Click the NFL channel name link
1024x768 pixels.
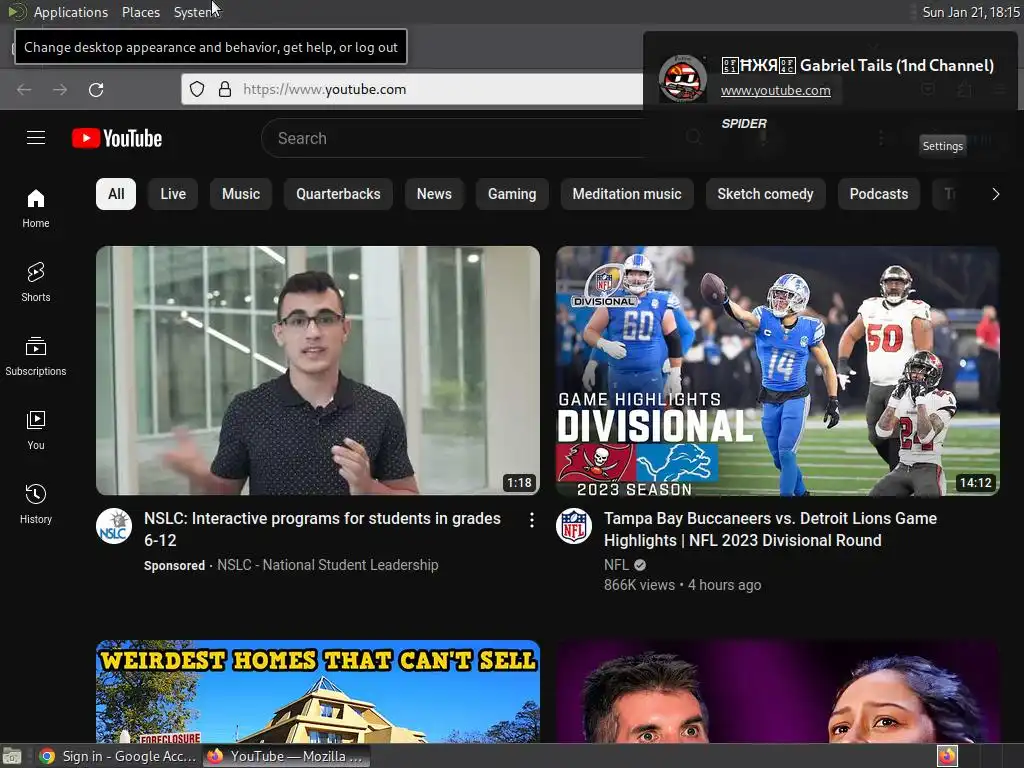tap(616, 565)
